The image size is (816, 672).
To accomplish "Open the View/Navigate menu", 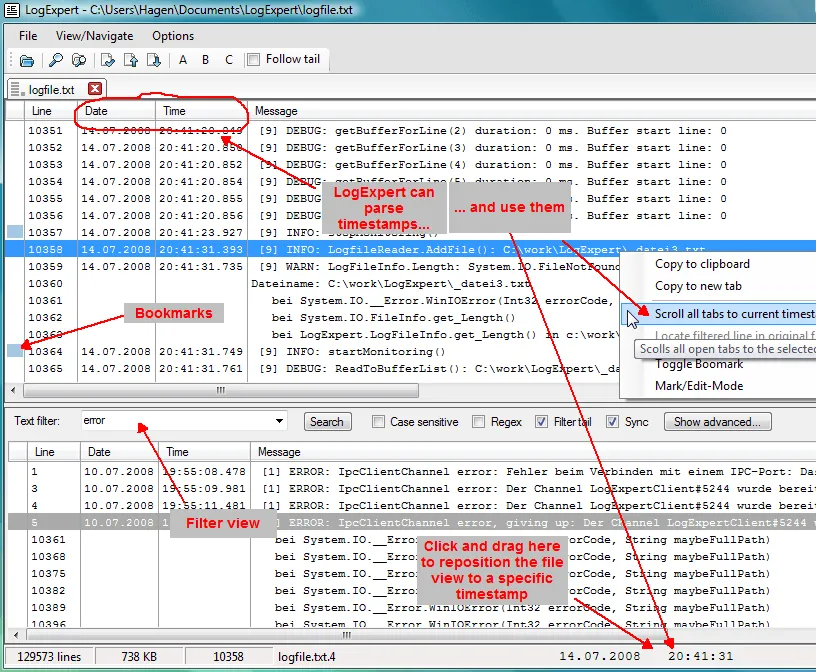I will pyautogui.click(x=94, y=35).
